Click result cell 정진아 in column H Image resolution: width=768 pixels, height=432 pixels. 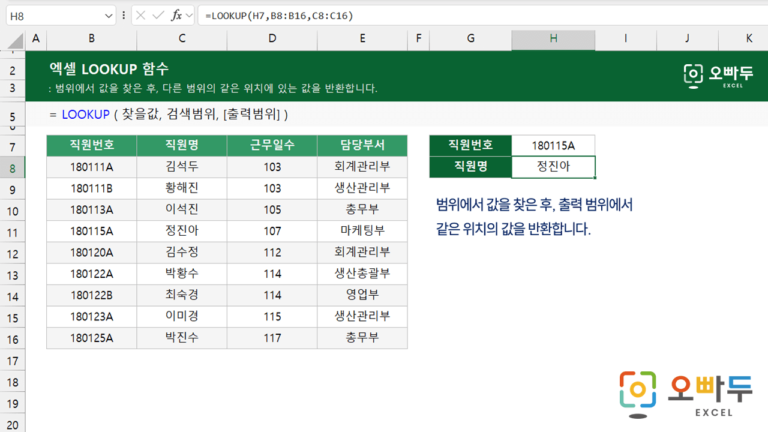coord(553,167)
